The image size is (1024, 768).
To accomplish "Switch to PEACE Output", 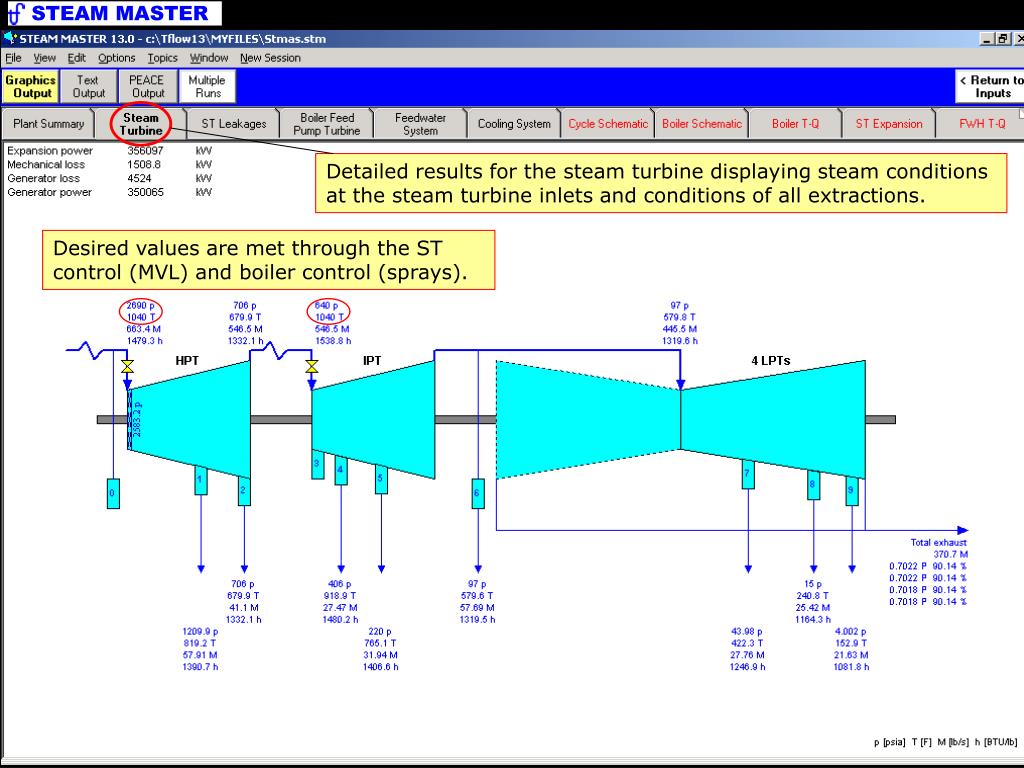I will (148, 86).
